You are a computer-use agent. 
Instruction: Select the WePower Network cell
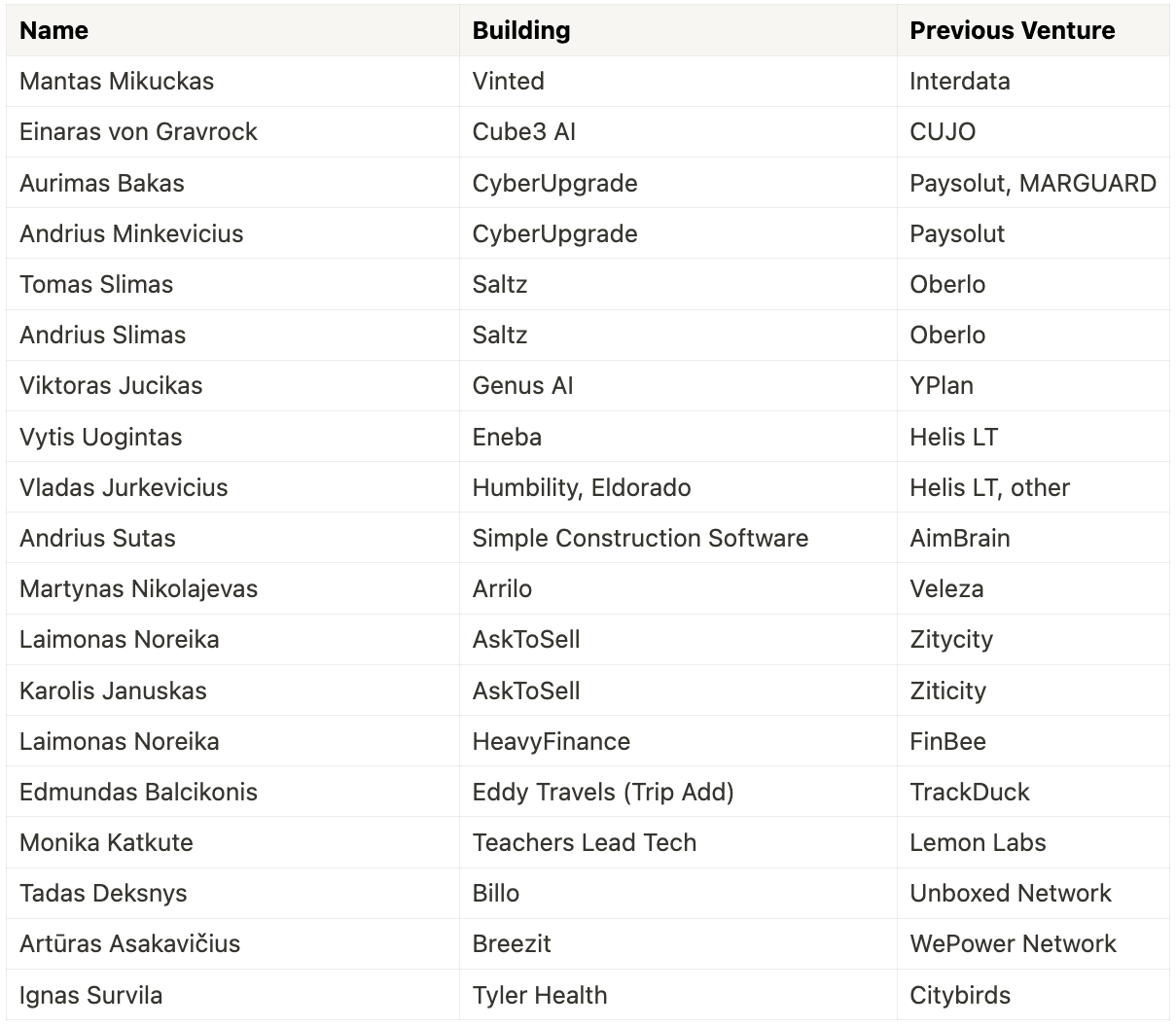1033,943
